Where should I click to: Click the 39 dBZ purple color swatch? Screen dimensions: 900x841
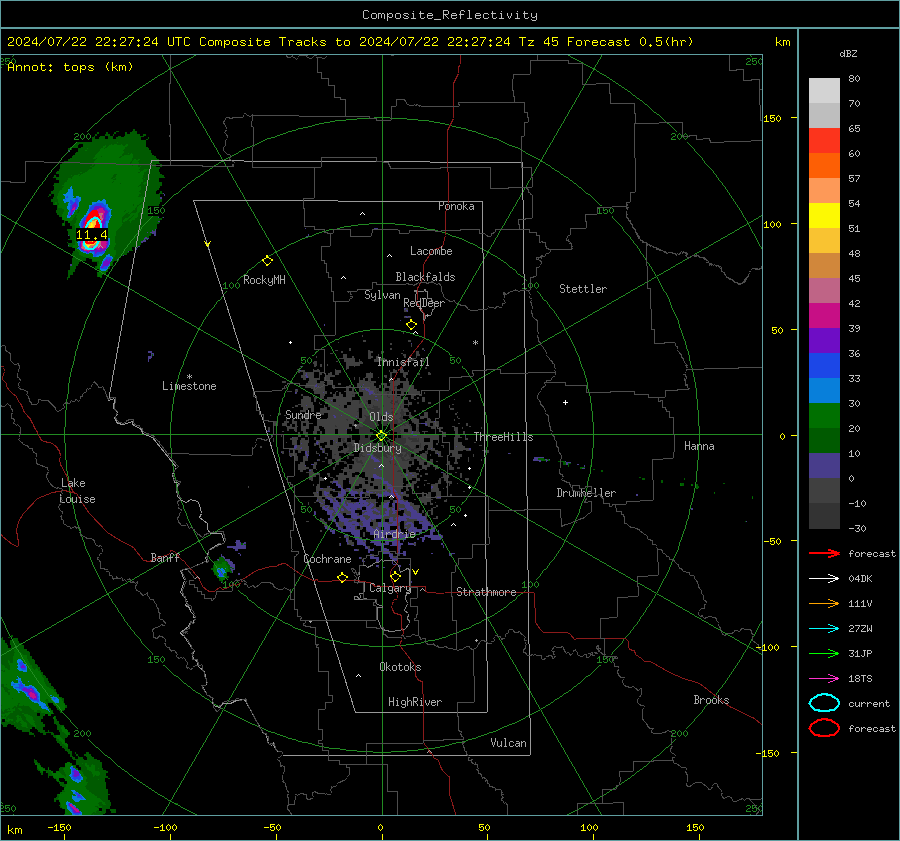pos(824,340)
